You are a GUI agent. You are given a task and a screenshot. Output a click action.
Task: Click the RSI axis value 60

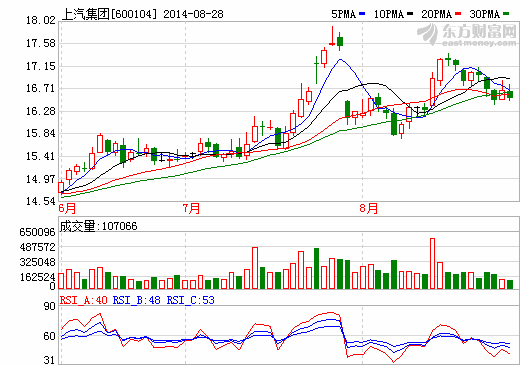(49, 336)
